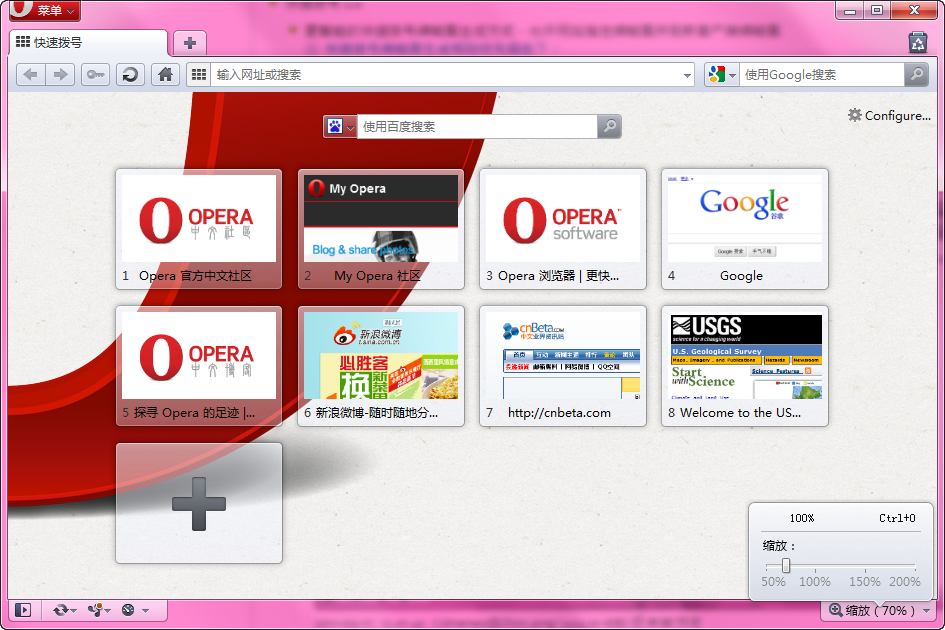Open speed dial 8 Welcome to the USGS
The height and width of the screenshot is (630, 945).
point(745,366)
